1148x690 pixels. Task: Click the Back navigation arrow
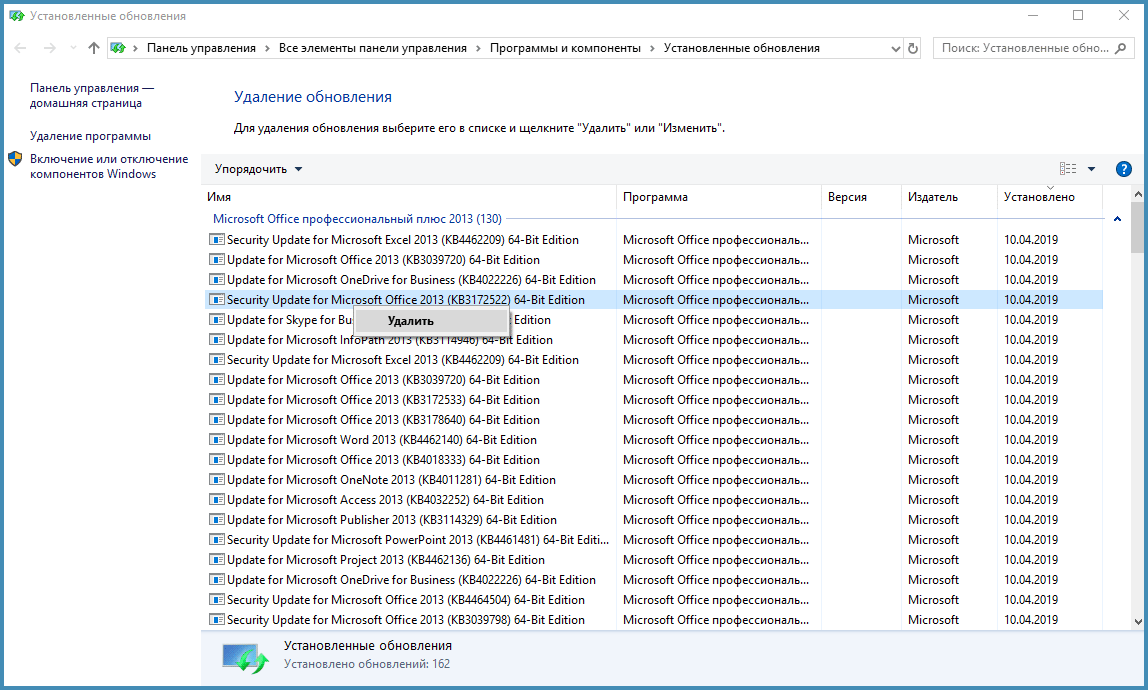[20, 48]
